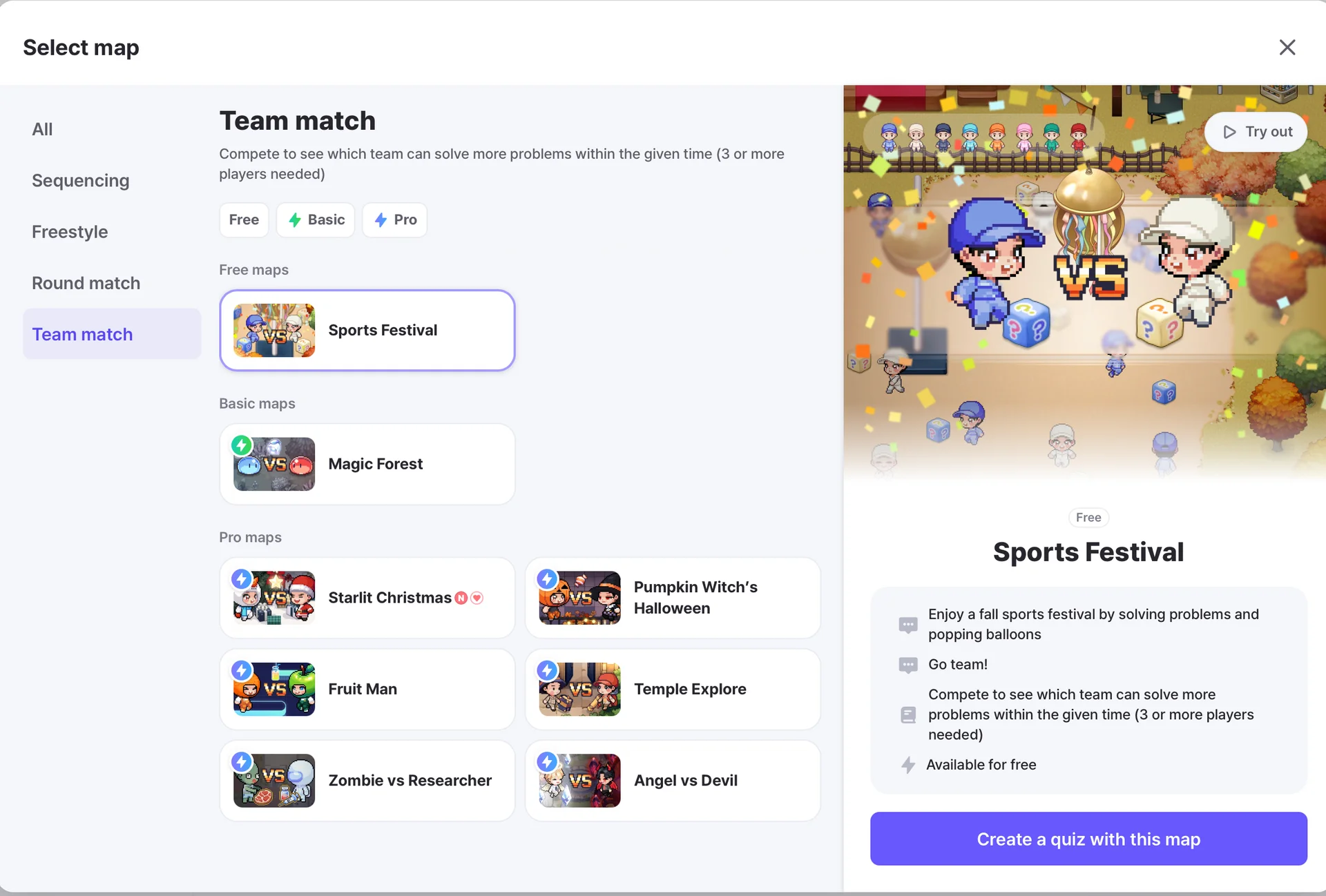Click the Fruit Man map icon

[x=274, y=689]
